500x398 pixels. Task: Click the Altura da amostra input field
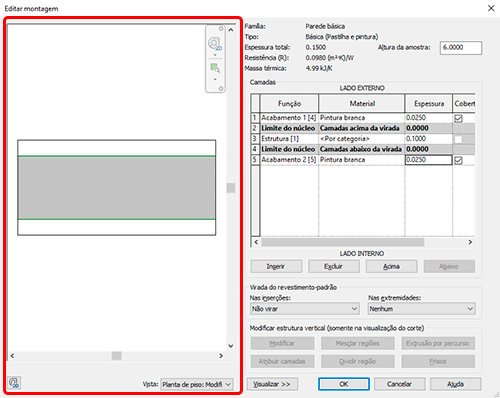pos(461,48)
